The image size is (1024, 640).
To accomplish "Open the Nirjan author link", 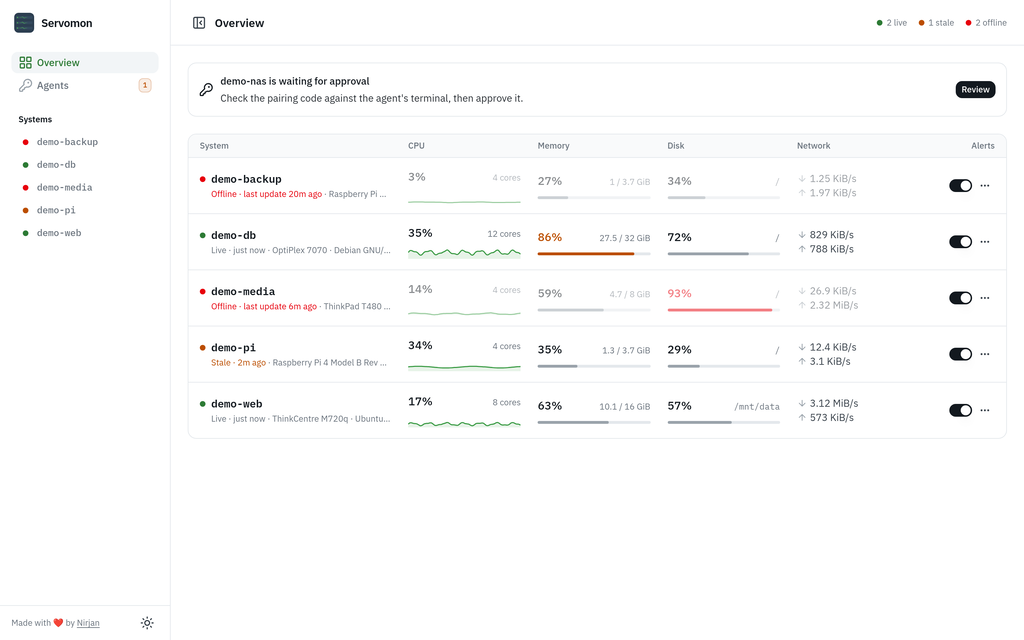I will (x=88, y=622).
